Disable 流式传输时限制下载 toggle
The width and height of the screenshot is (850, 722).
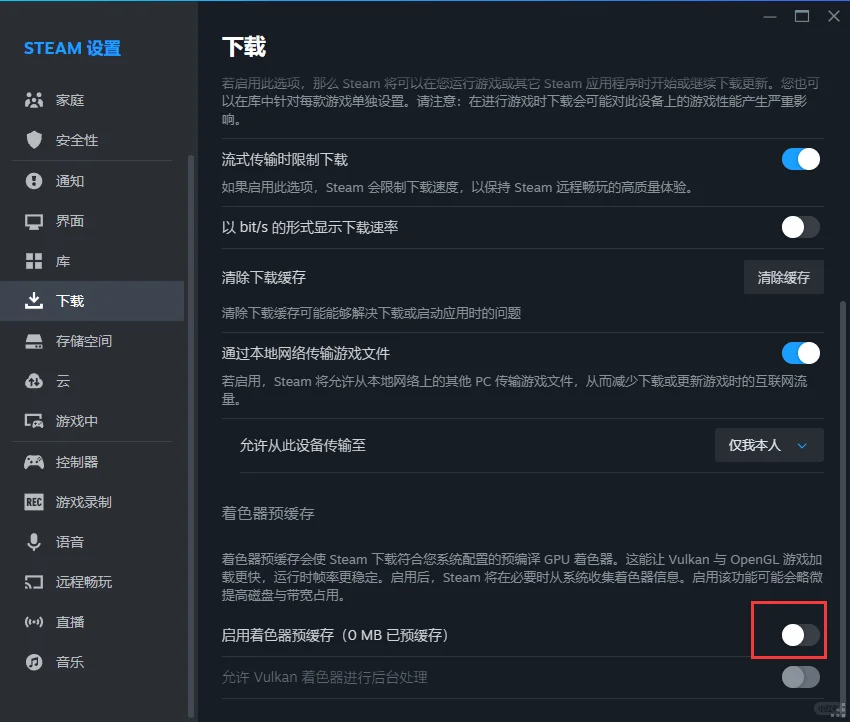click(x=800, y=159)
